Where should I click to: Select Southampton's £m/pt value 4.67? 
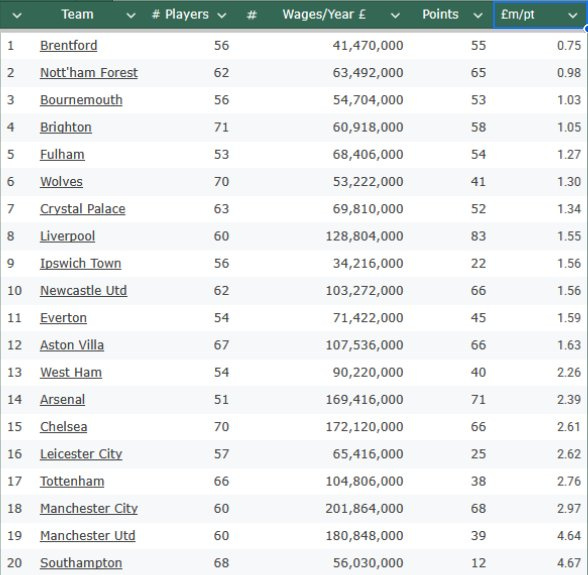[569, 563]
